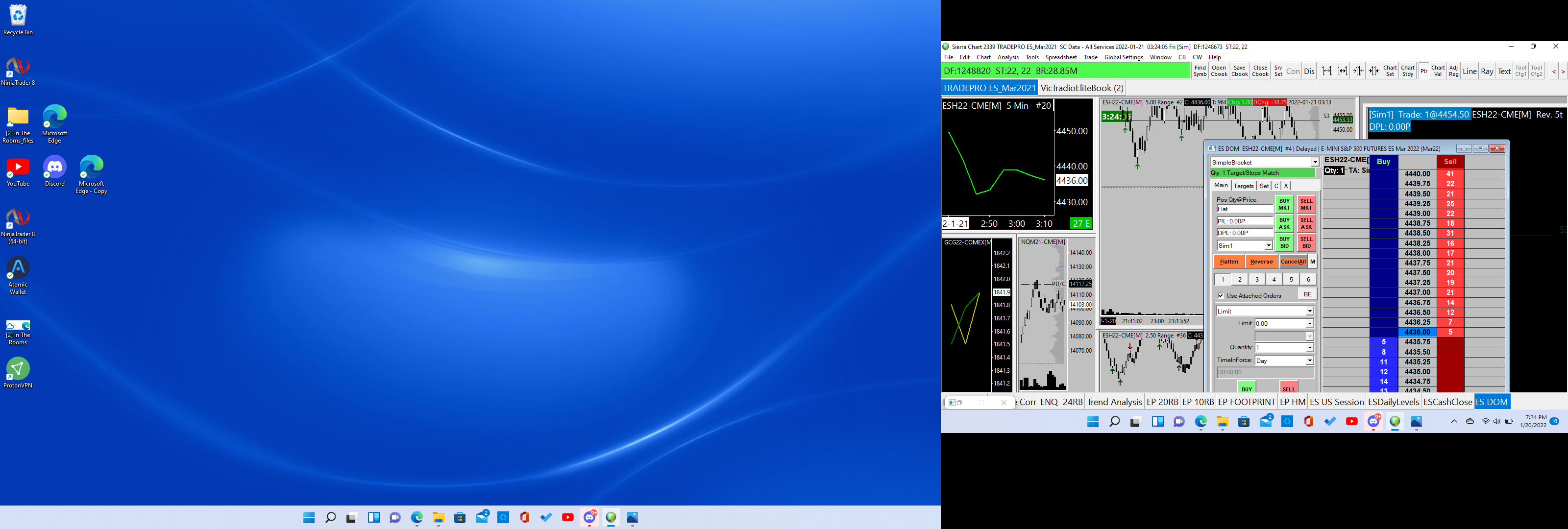This screenshot has width=1568, height=529.
Task: Open the Sim1 account dropdown
Action: point(1269,246)
